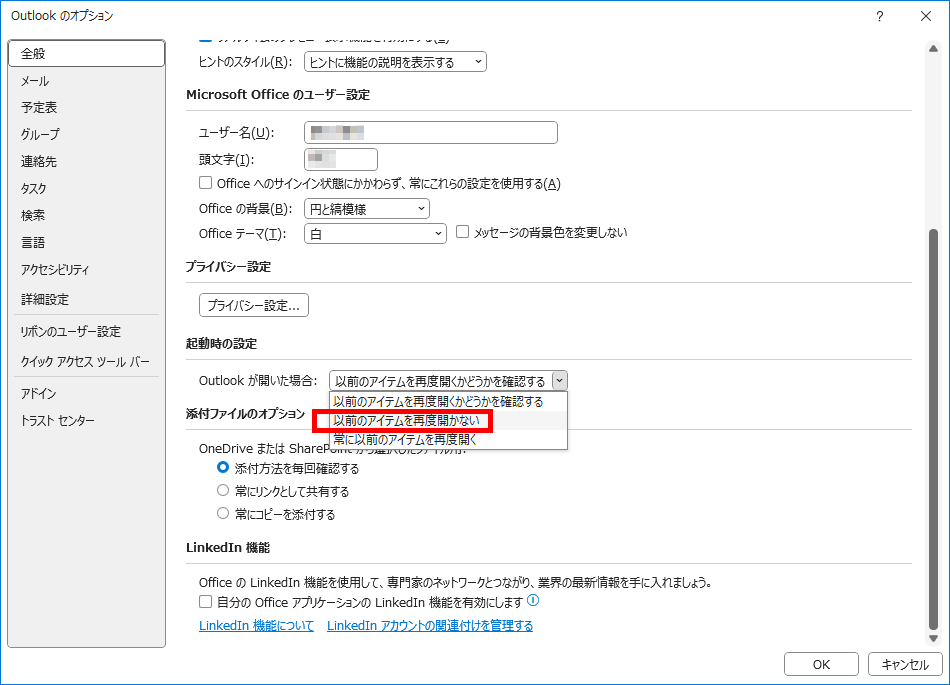This screenshot has height=685, width=950.
Task: Enable LinkedIn features checkbox
Action: (205, 602)
